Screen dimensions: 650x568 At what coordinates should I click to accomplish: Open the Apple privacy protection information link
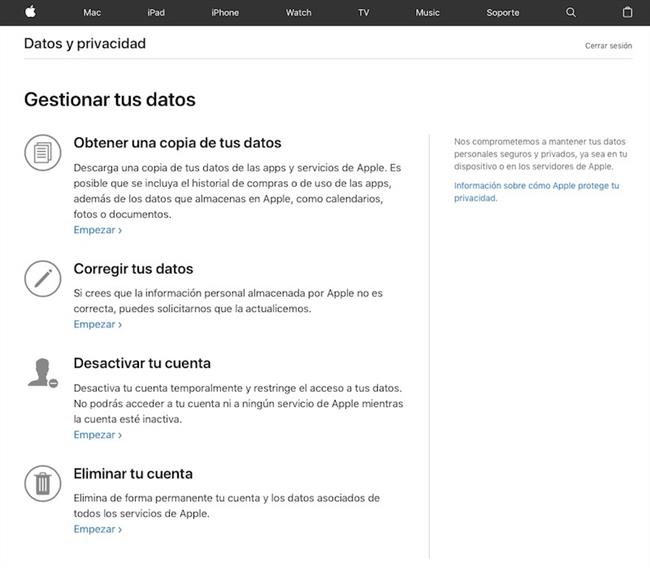click(536, 192)
